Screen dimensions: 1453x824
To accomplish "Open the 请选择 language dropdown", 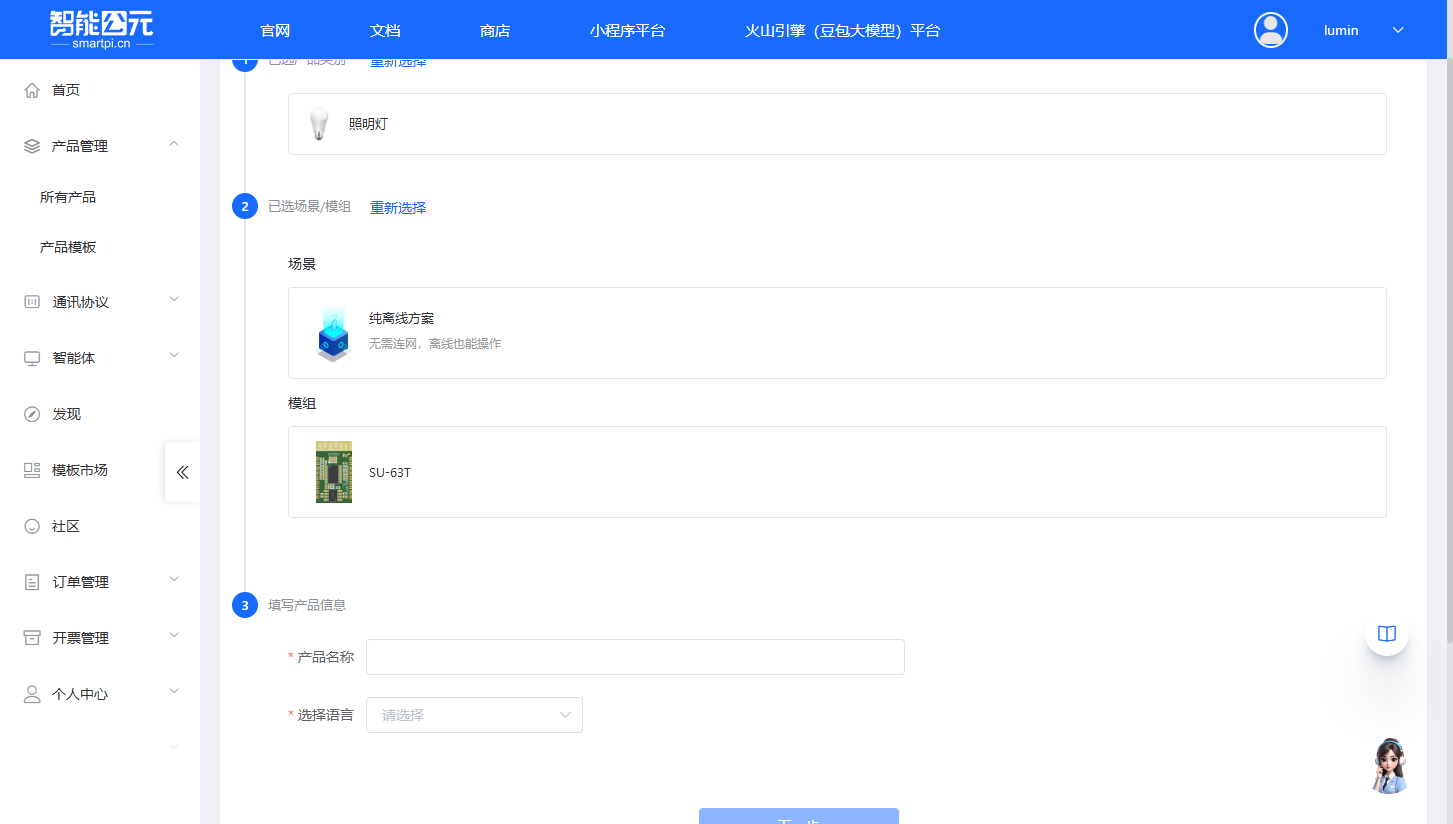I will click(x=473, y=714).
